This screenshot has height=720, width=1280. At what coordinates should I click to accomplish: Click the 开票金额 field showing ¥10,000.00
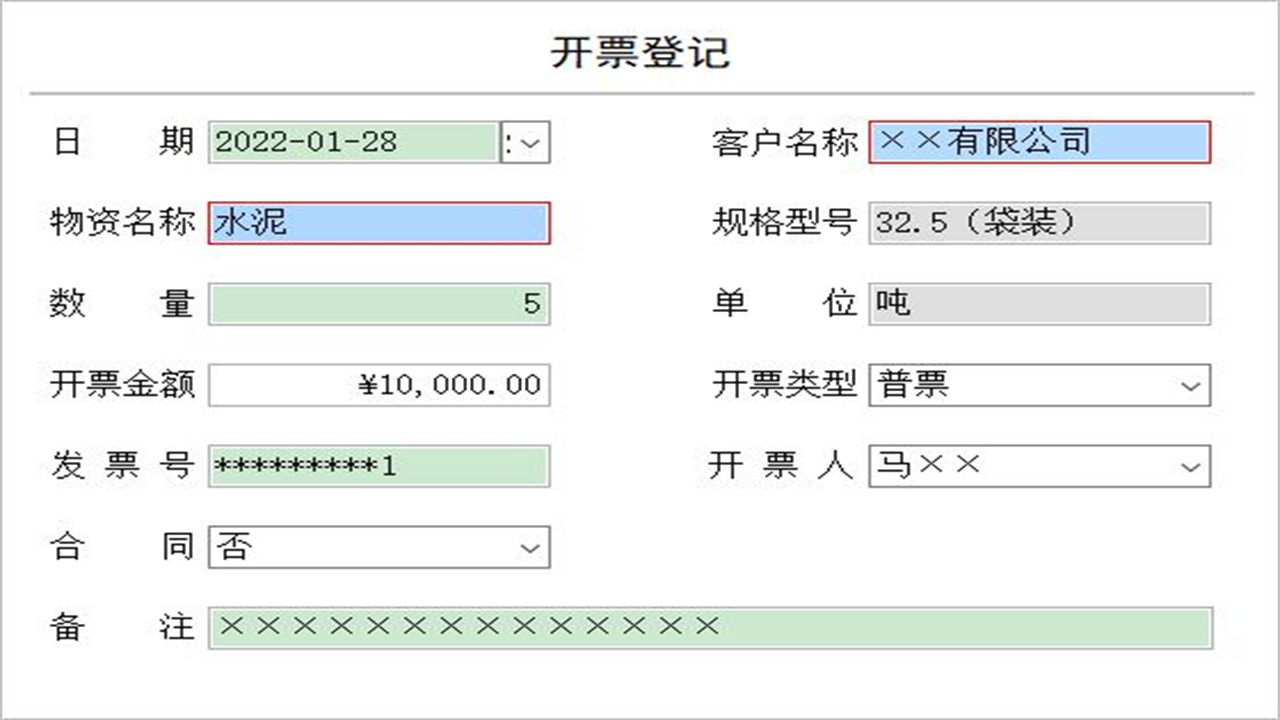point(378,385)
